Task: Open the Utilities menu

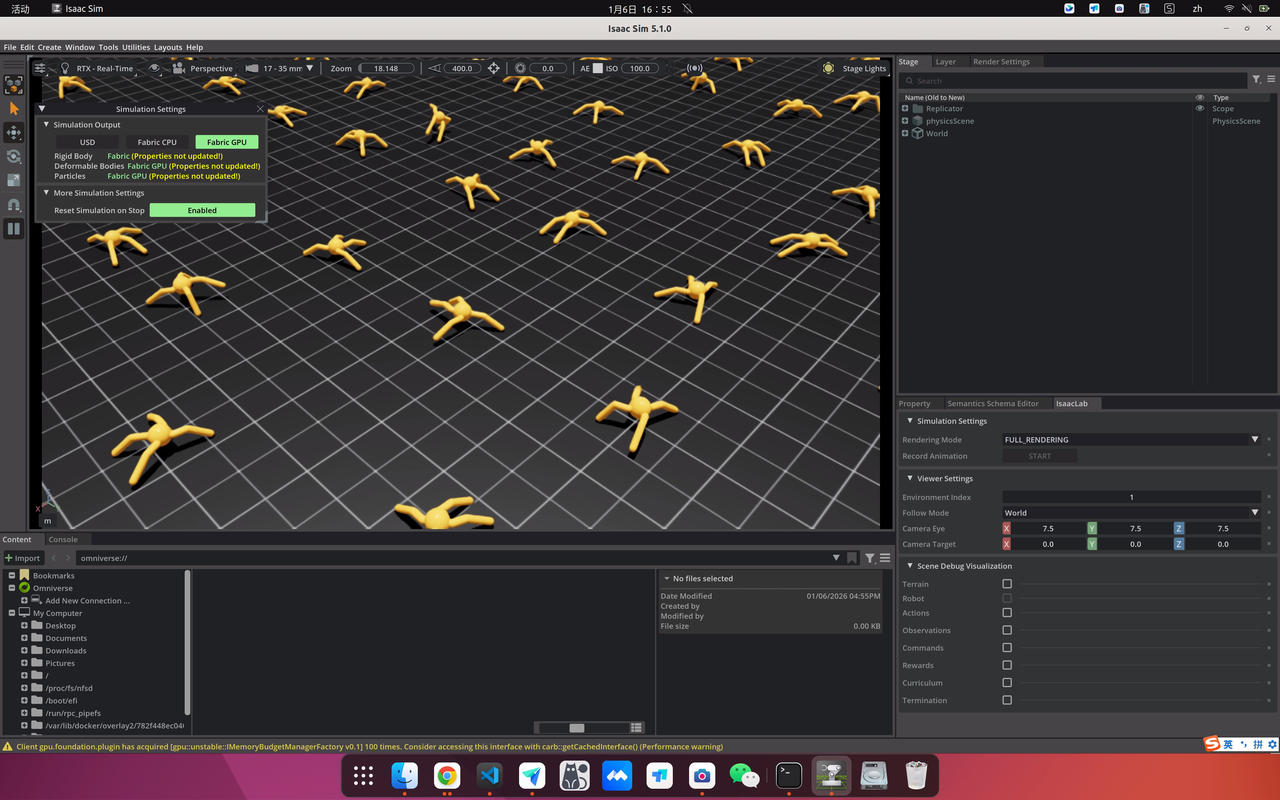Action: [x=136, y=47]
